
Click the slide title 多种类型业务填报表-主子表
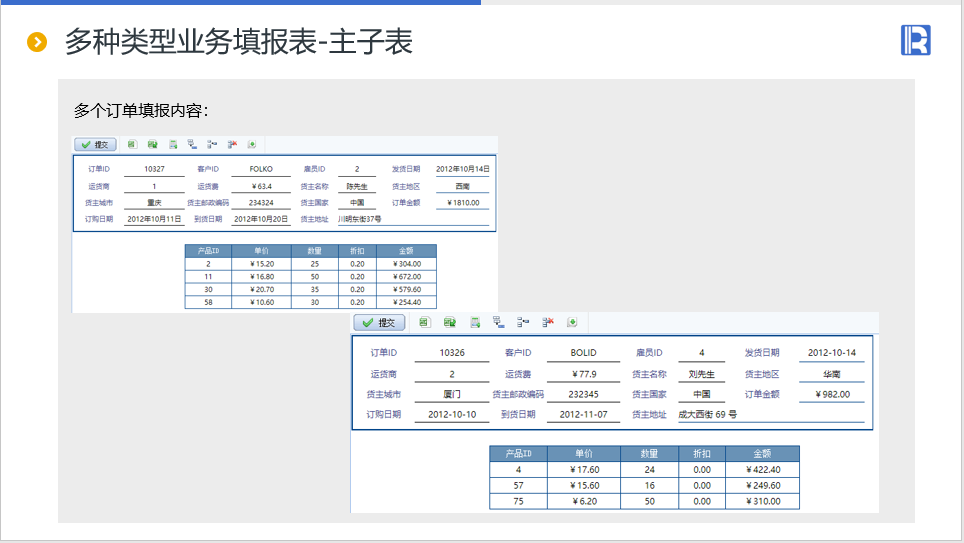239,42
